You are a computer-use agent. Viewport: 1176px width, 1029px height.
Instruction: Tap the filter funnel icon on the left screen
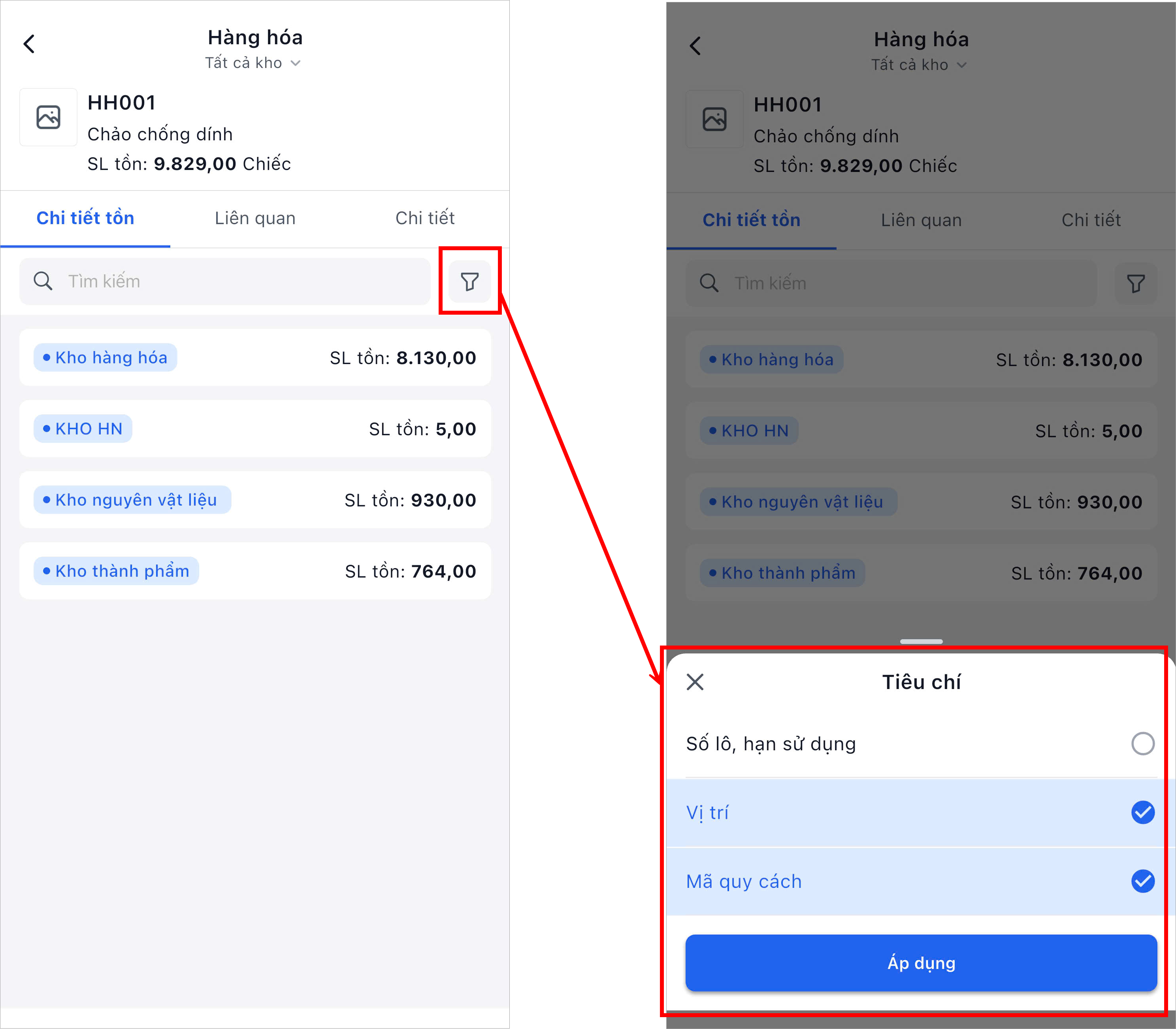(x=469, y=281)
